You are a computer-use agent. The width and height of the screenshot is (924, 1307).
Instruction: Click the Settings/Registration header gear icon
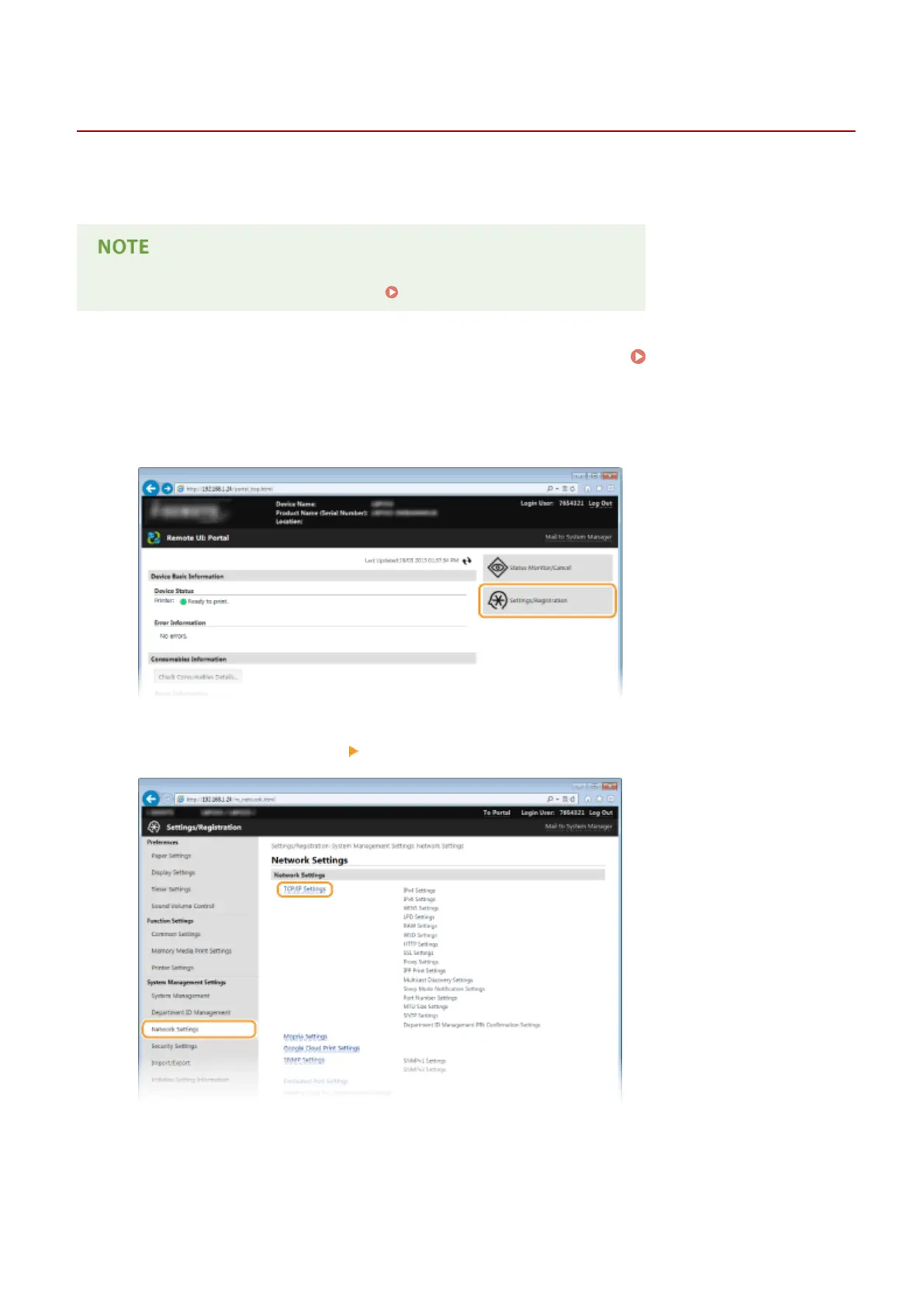[x=154, y=827]
